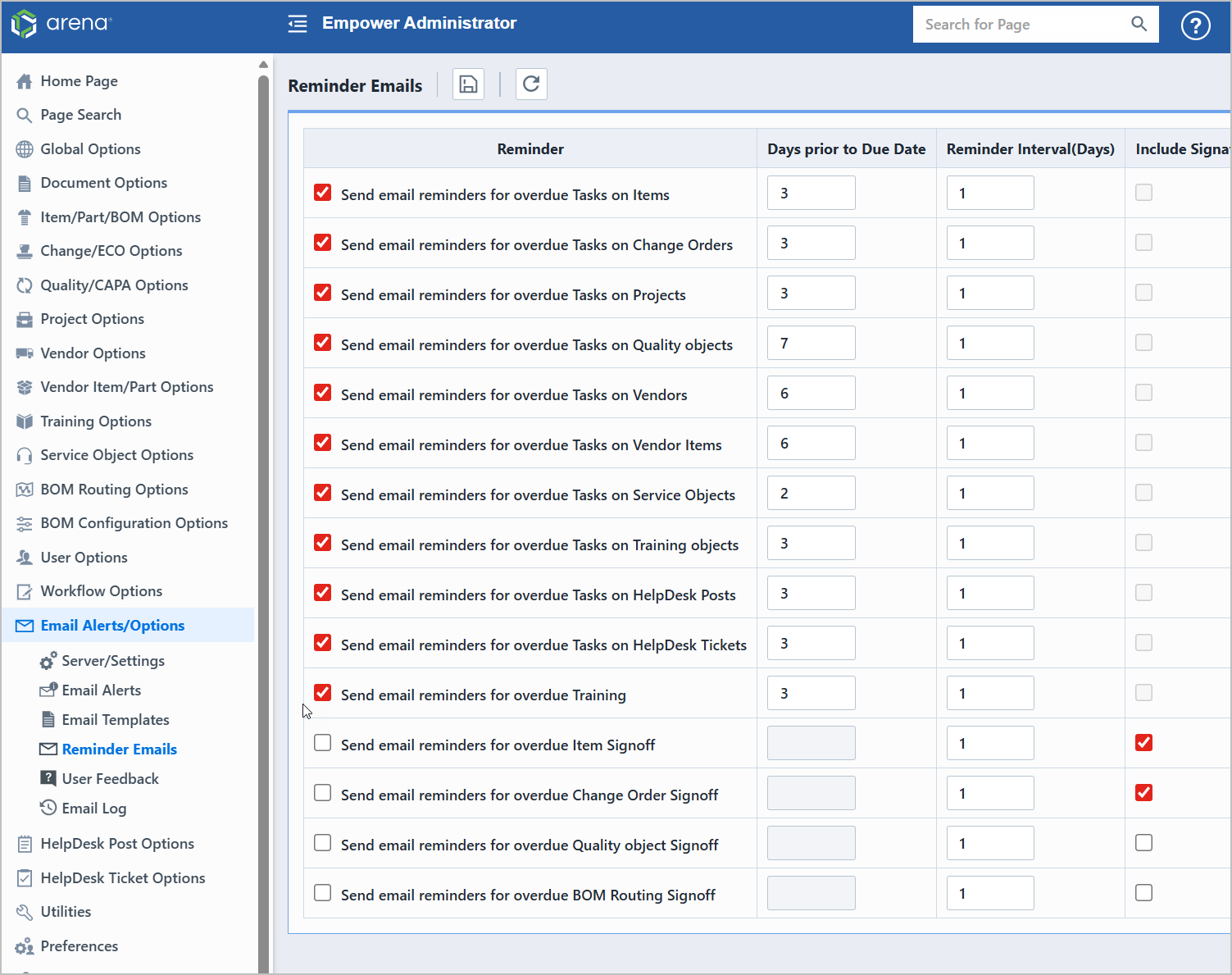Image resolution: width=1232 pixels, height=975 pixels.
Task: Click the BOM Configuration Options sliders icon
Action: 25,523
